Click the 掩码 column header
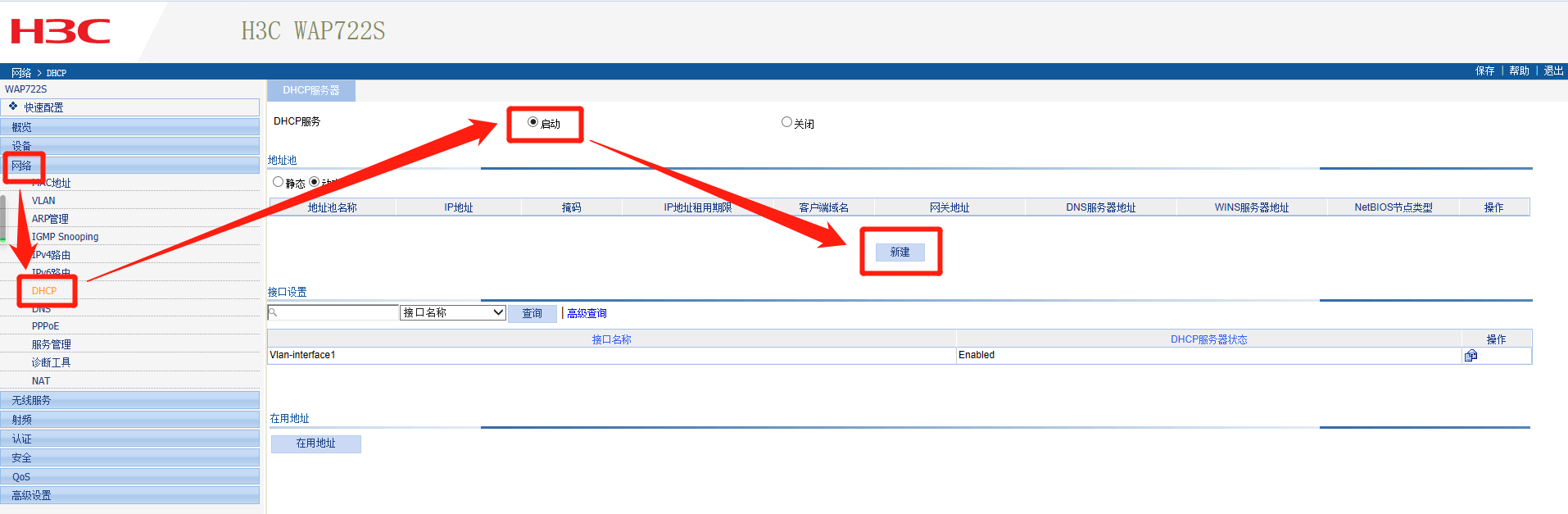 [572, 207]
